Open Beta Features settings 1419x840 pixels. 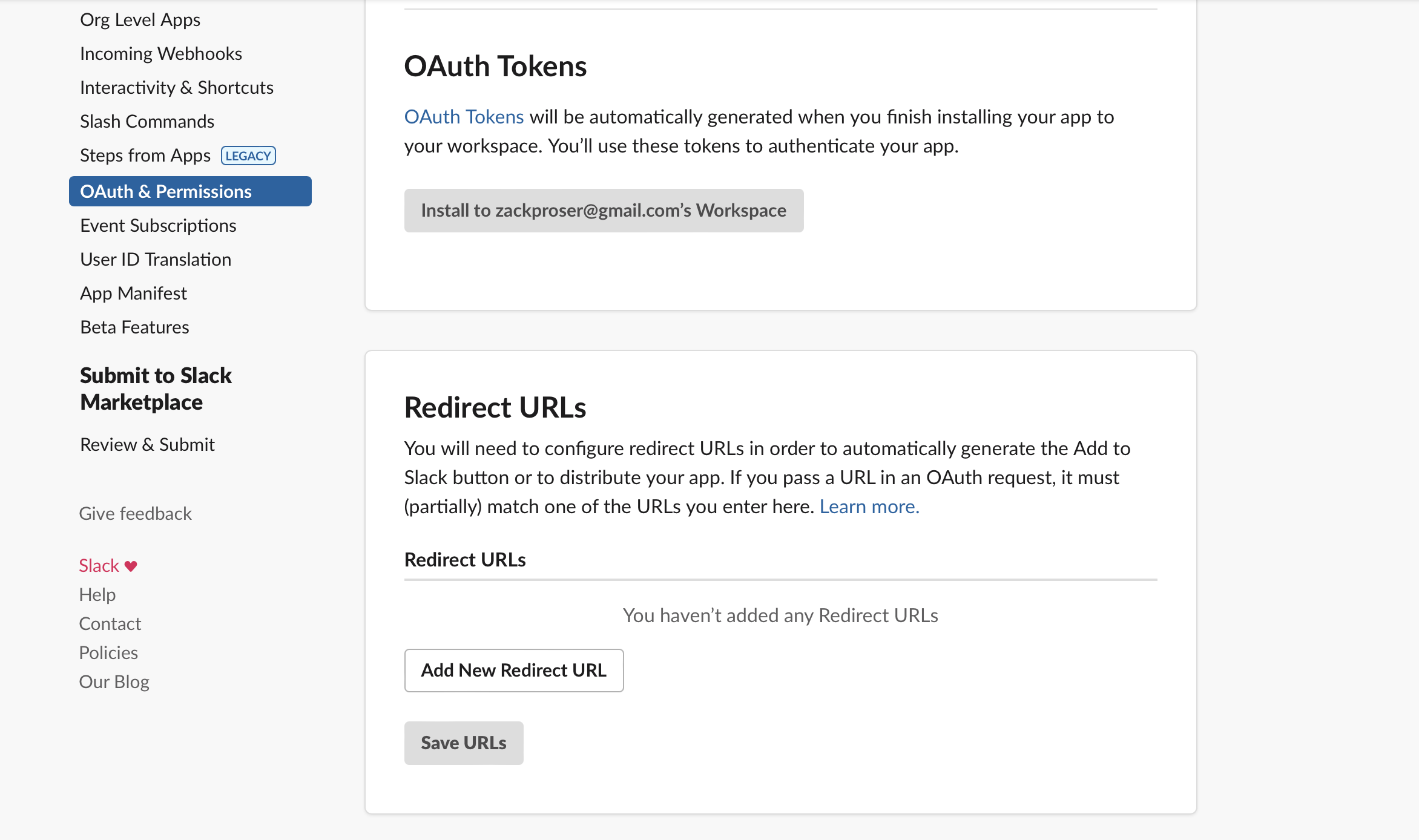point(134,327)
